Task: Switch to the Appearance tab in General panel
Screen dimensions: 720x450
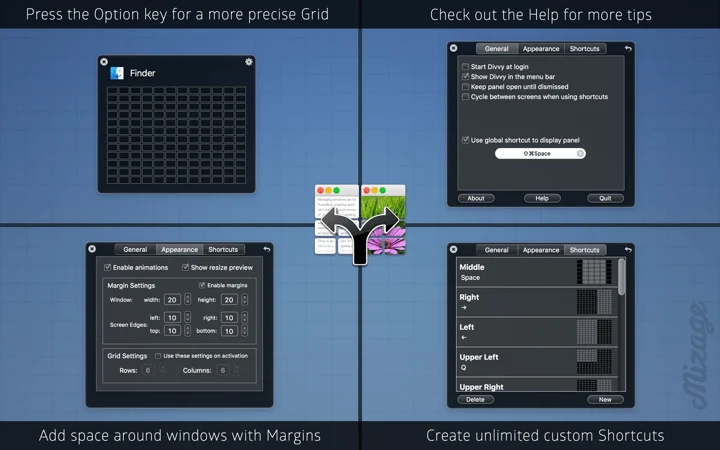Action: [x=541, y=49]
